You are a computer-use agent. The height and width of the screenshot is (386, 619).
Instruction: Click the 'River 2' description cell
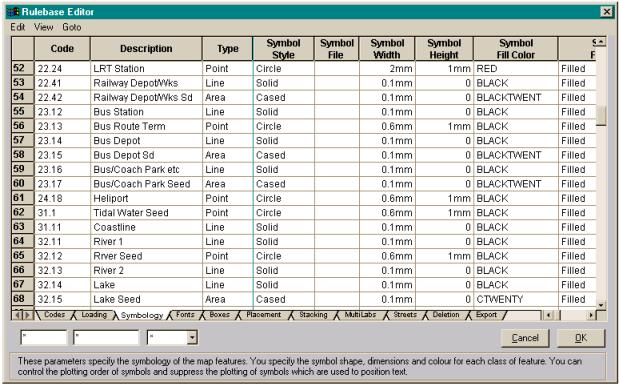[x=146, y=270]
